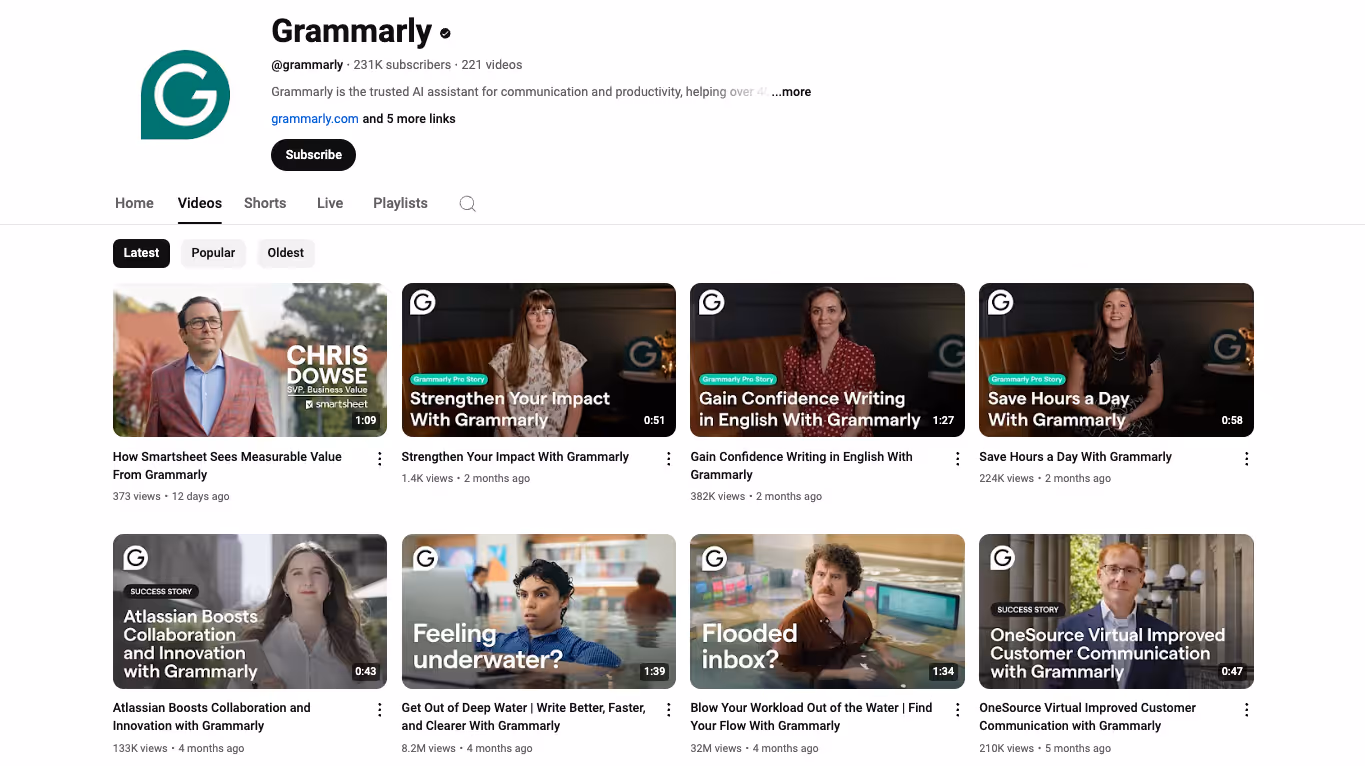The image size is (1365, 766).
Task: Play the Feeling underwater? thumbnail
Action: pyautogui.click(x=539, y=611)
